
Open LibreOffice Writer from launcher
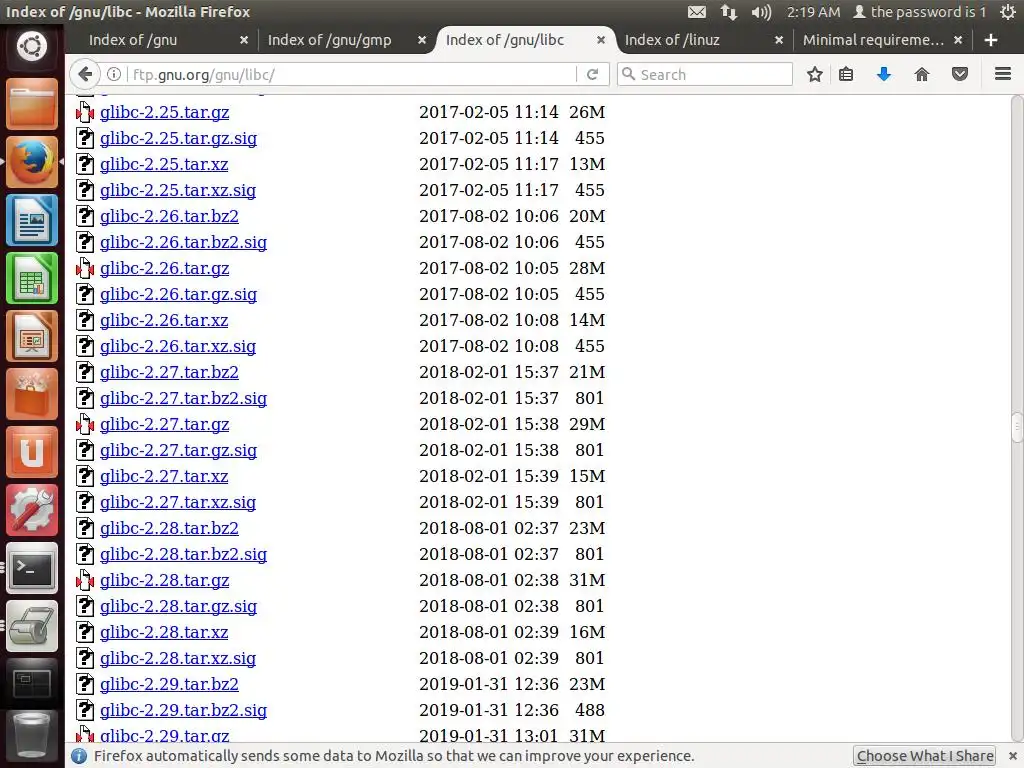tap(32, 220)
